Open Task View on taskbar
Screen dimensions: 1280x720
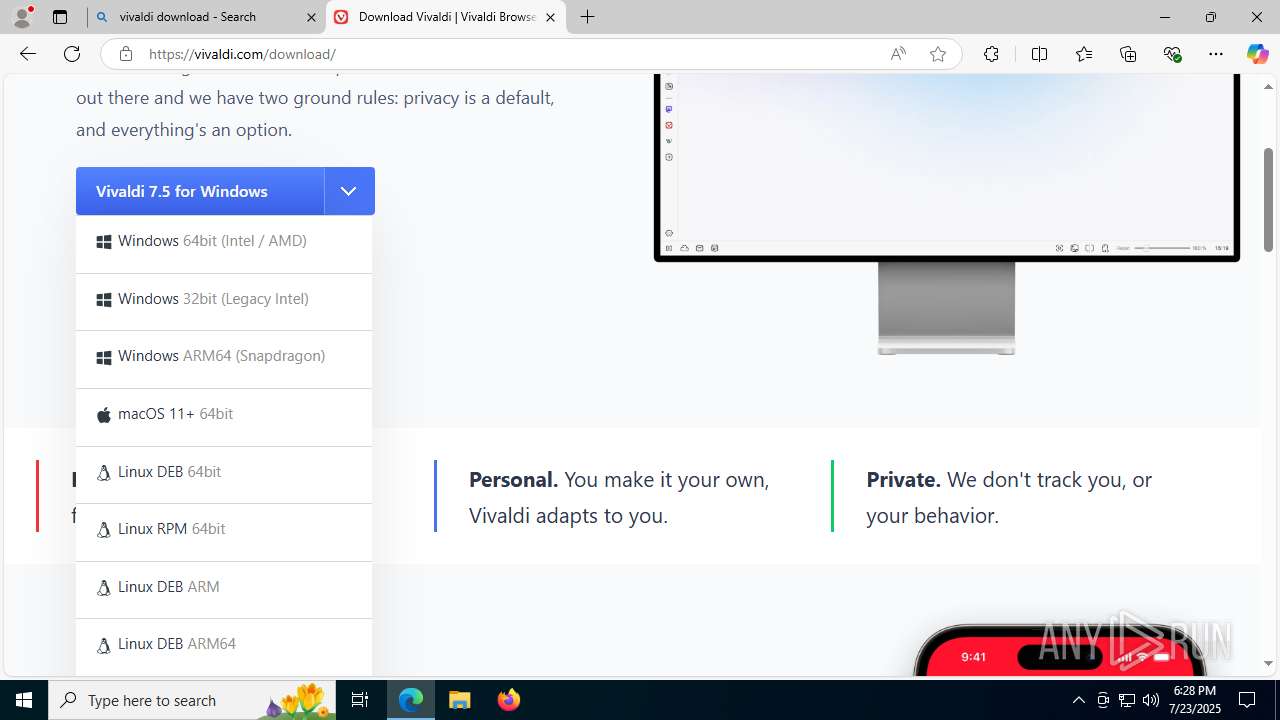coord(361,700)
